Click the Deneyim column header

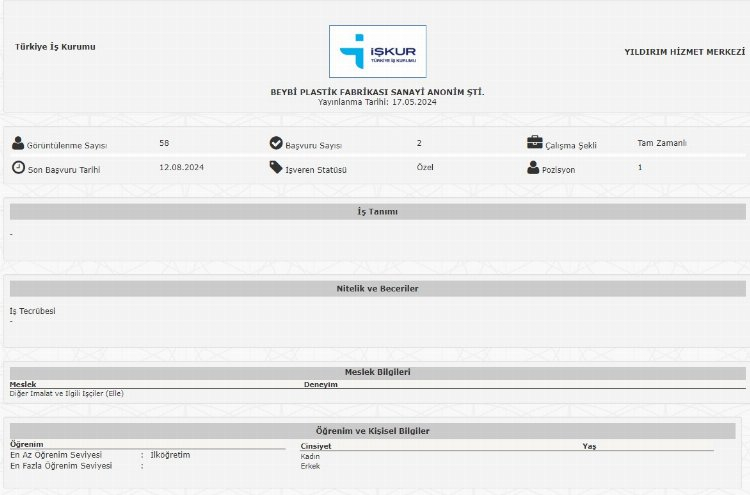[x=320, y=384]
